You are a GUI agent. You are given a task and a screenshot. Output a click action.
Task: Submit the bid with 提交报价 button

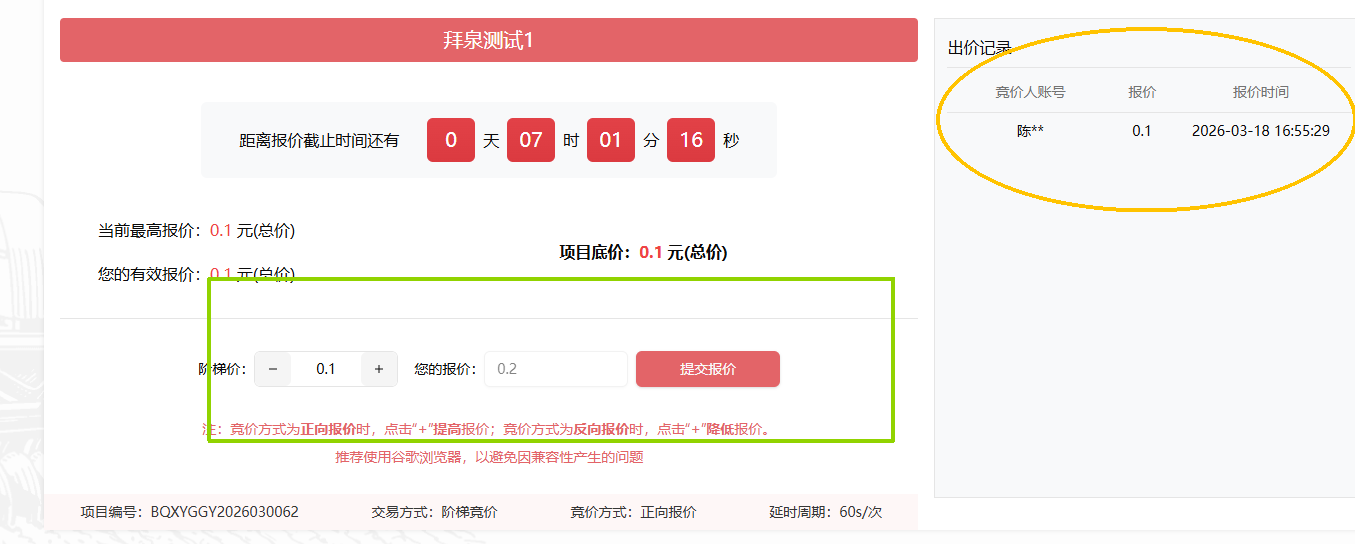coord(707,369)
